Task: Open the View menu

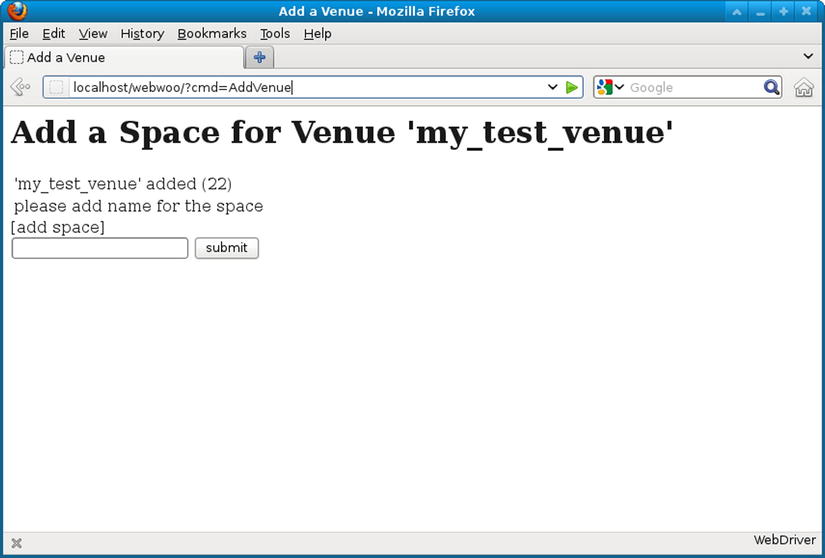Action: pyautogui.click(x=93, y=34)
